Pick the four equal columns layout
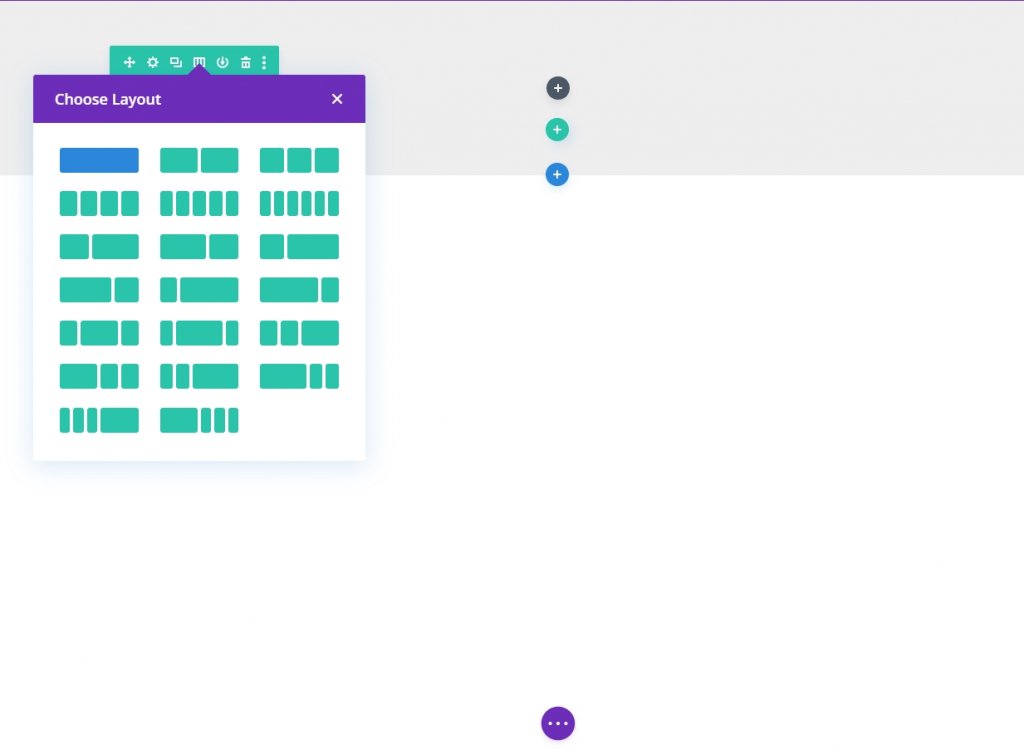This screenshot has height=755, width=1024. pyautogui.click(x=99, y=203)
